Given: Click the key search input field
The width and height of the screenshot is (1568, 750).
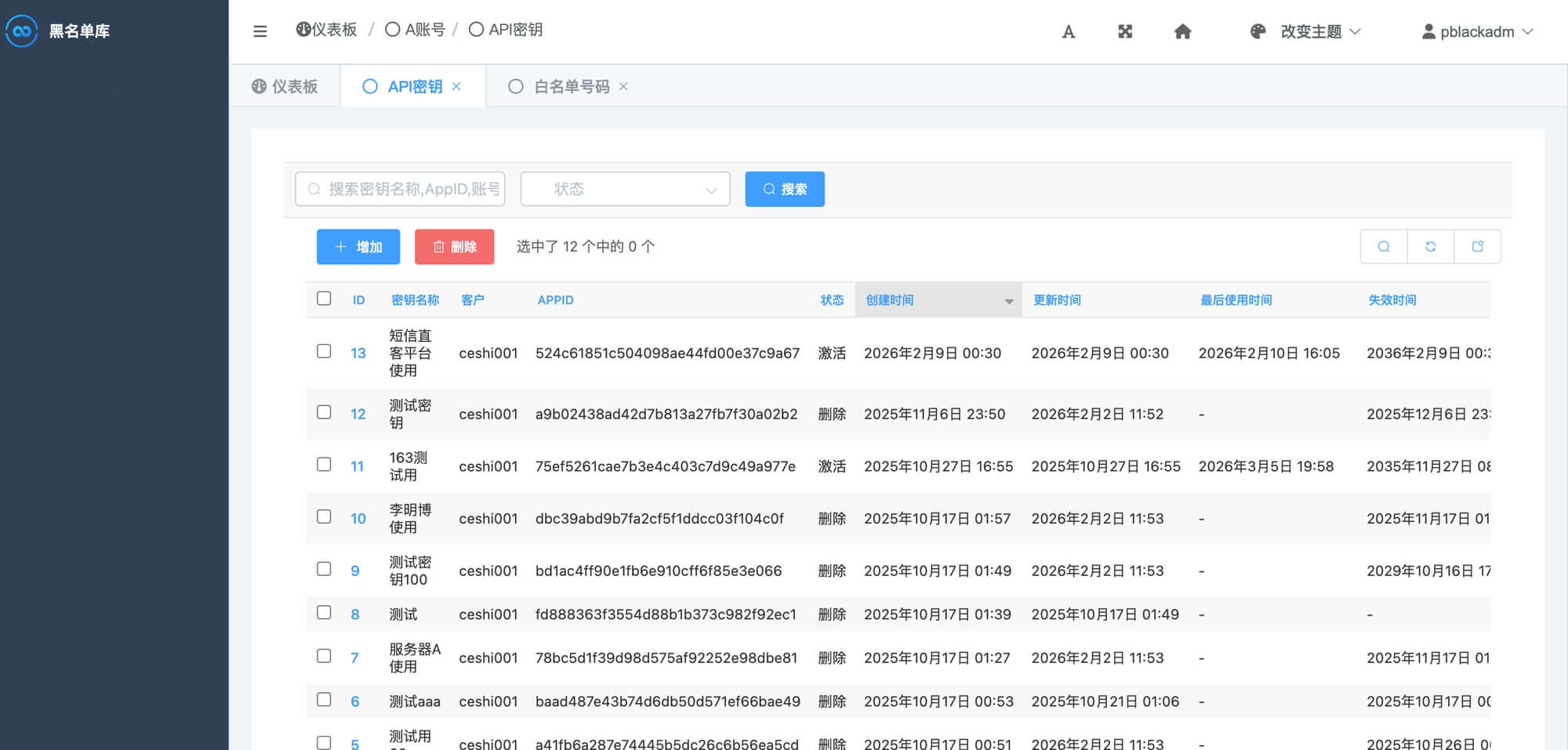Looking at the screenshot, I should click(400, 189).
